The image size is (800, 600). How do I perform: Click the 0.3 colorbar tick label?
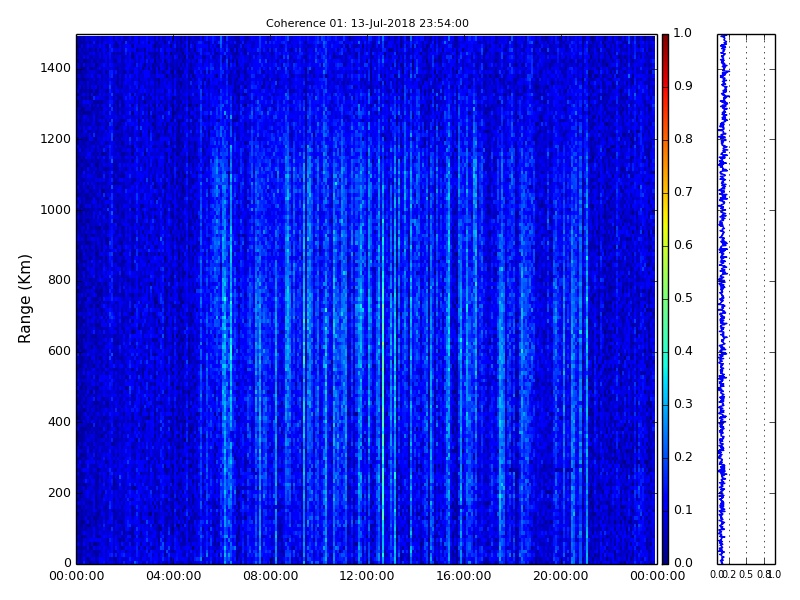[683, 404]
